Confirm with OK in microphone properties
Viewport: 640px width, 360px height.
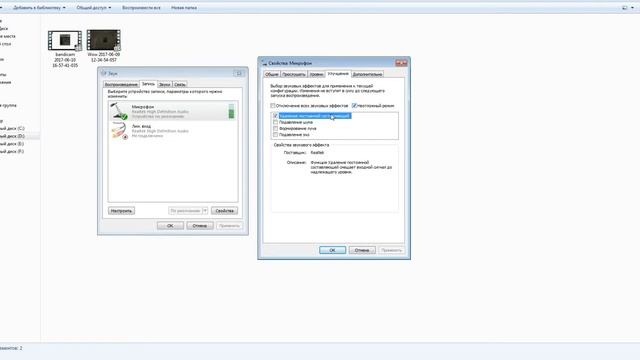click(x=332, y=250)
